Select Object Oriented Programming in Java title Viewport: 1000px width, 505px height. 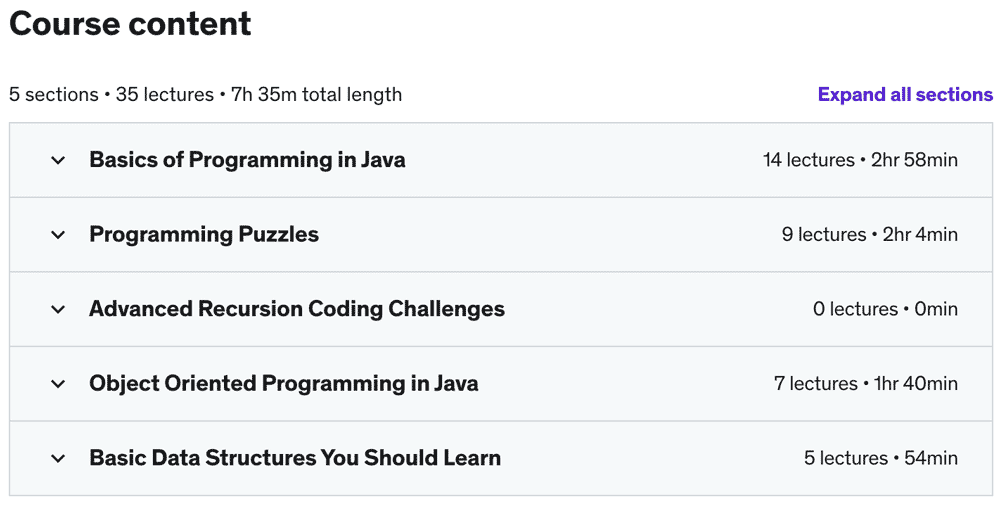[x=284, y=384]
